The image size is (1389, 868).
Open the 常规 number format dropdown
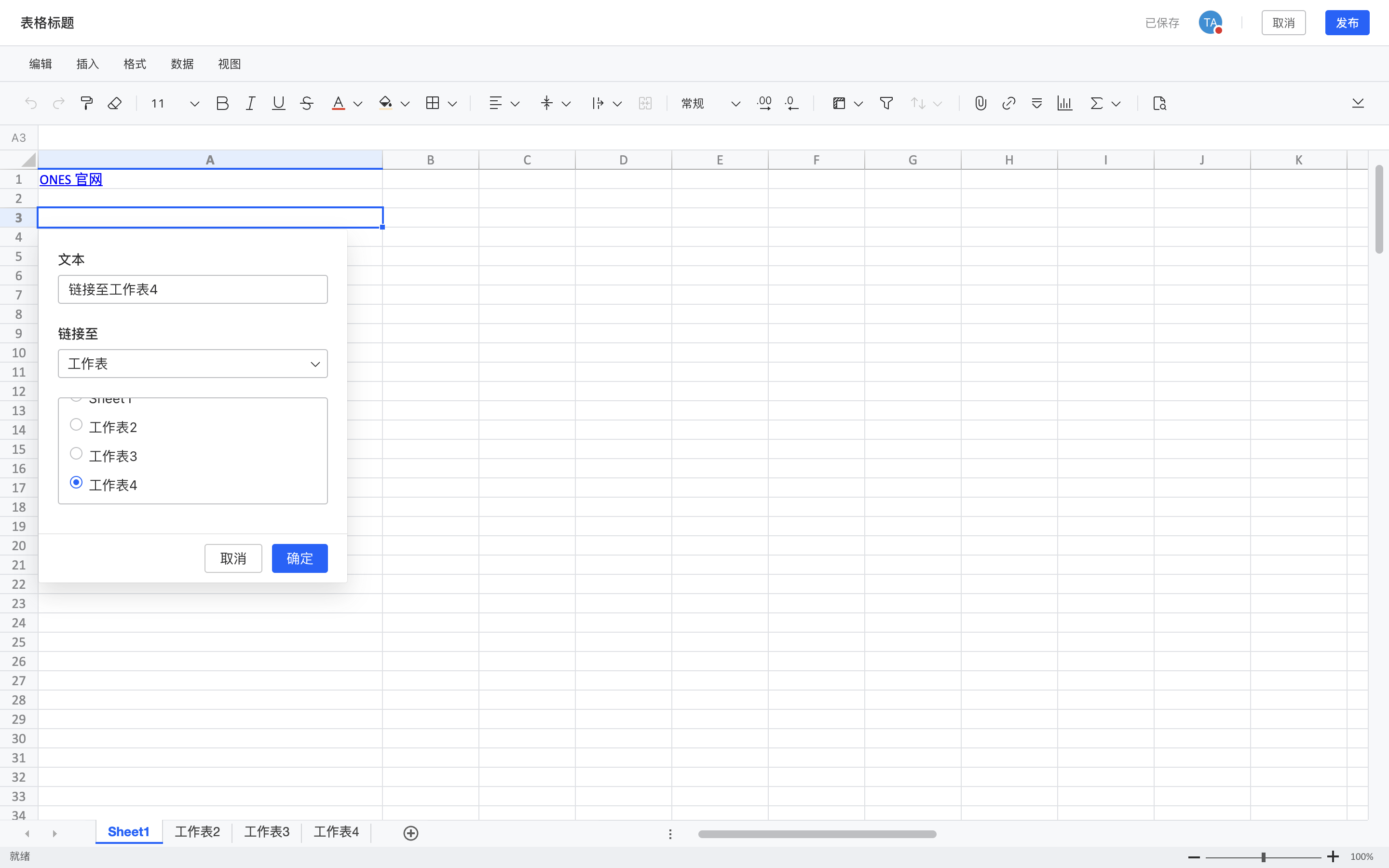710,103
